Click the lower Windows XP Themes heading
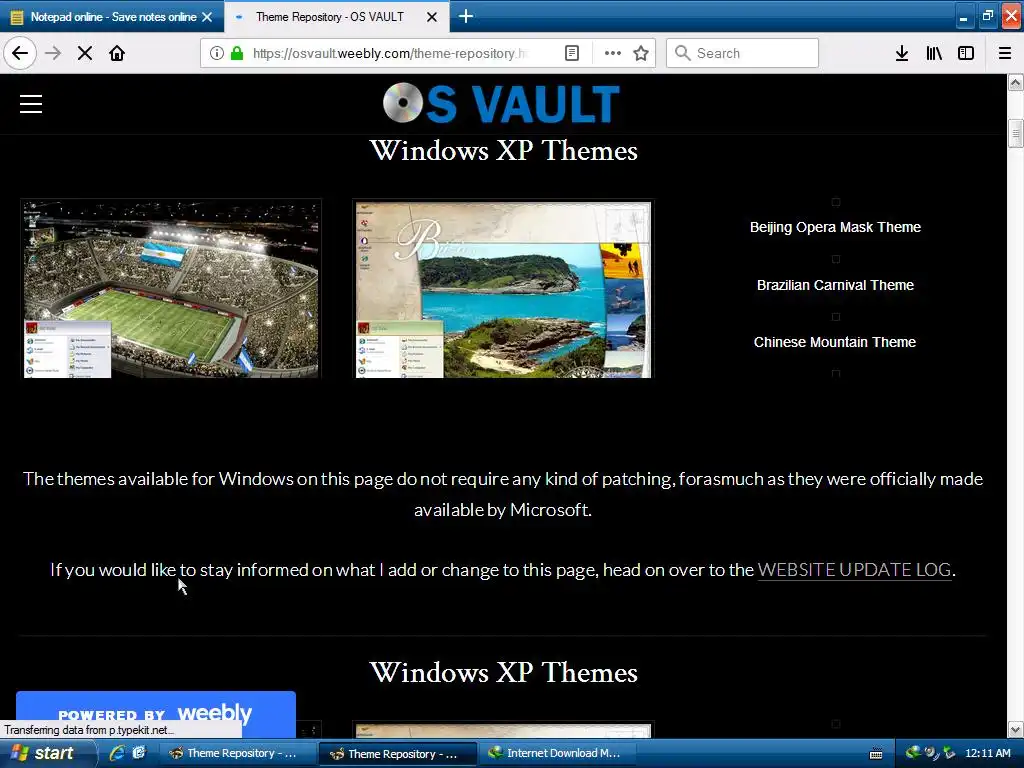Image resolution: width=1024 pixels, height=768 pixels. click(x=504, y=673)
